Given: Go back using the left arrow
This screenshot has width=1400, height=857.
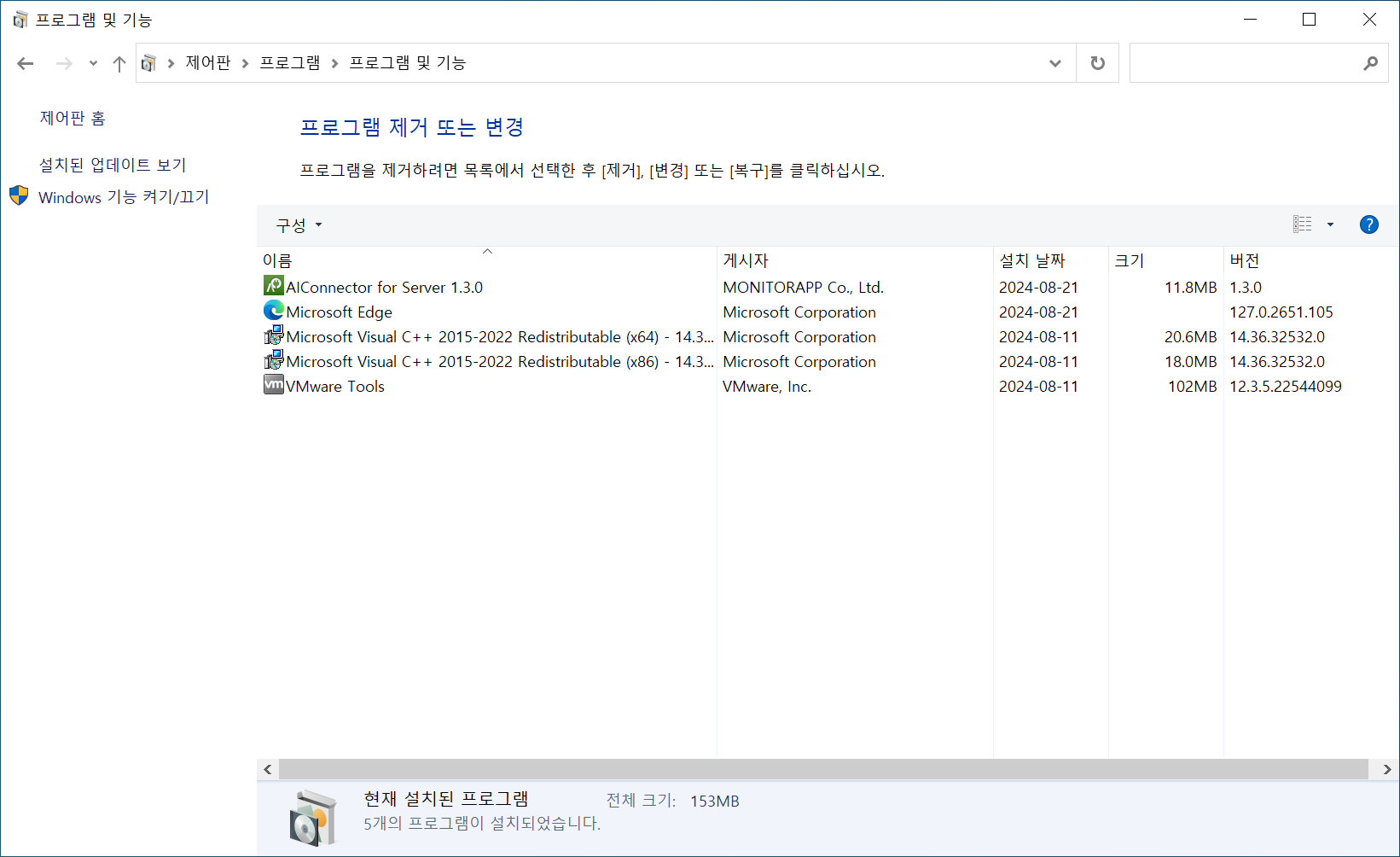Looking at the screenshot, I should 26,63.
